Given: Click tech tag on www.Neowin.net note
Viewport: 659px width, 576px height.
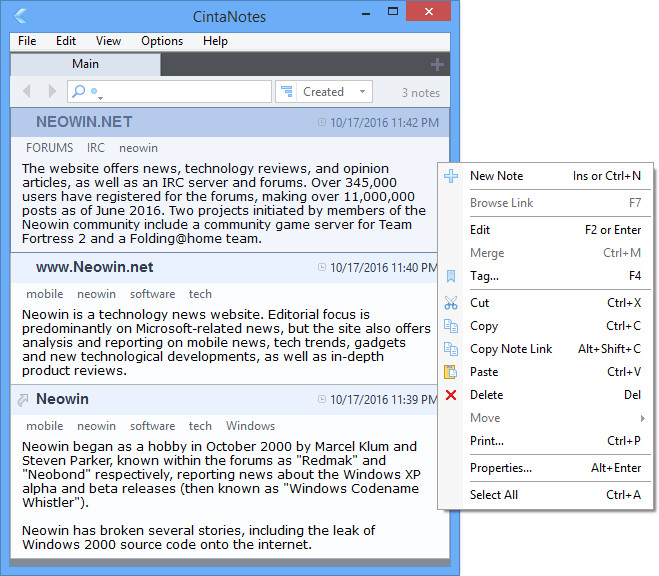Looking at the screenshot, I should 200,294.
